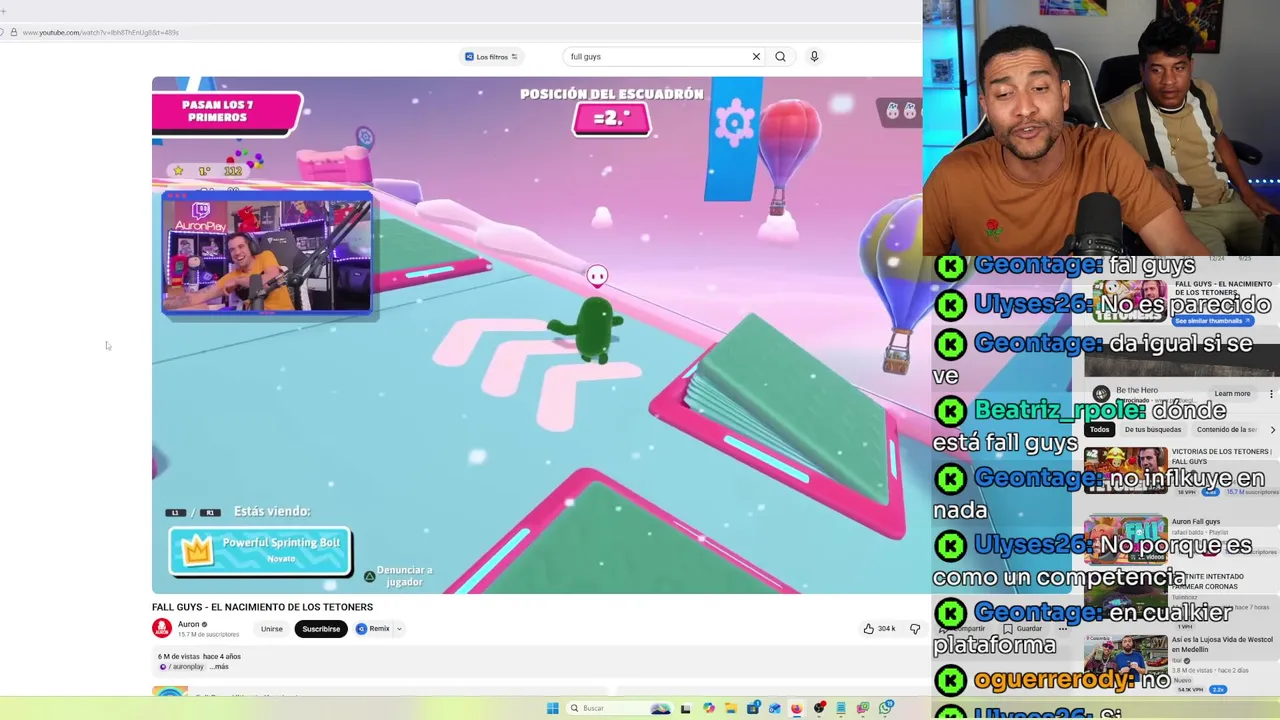This screenshot has width=1280, height=720.
Task: Select the Todos filter chip
Action: point(1099,430)
